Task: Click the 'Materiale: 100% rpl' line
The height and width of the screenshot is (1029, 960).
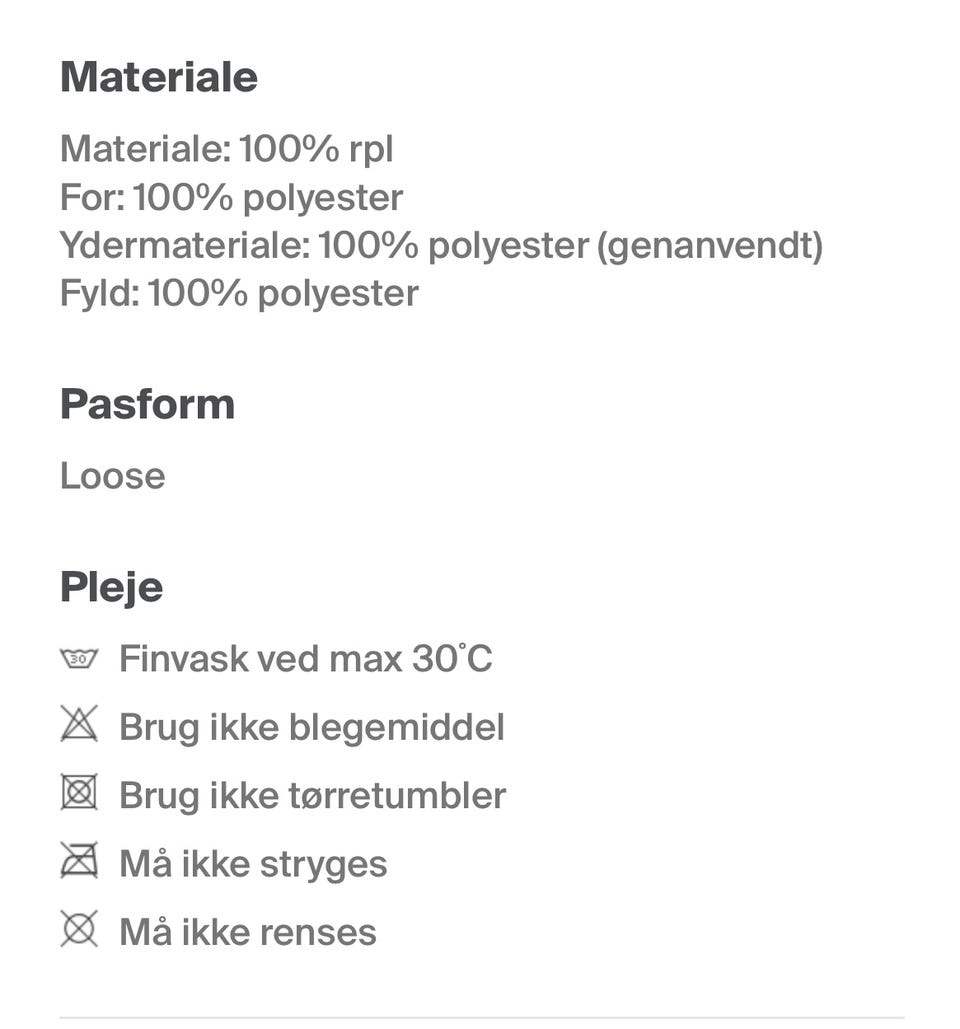Action: 227,149
